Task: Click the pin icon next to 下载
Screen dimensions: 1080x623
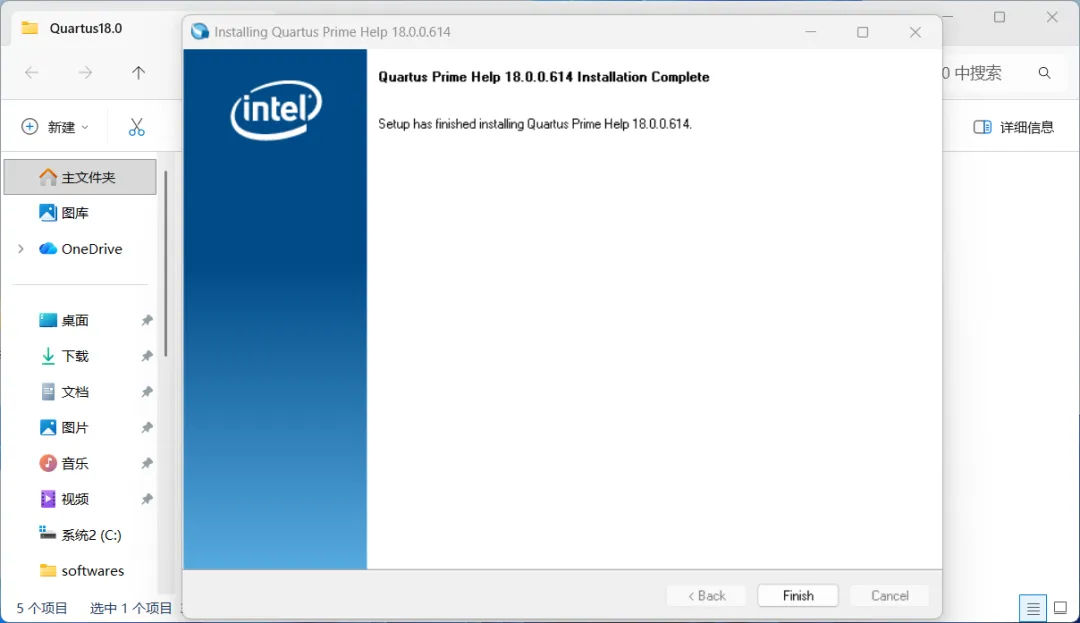Action: [147, 356]
